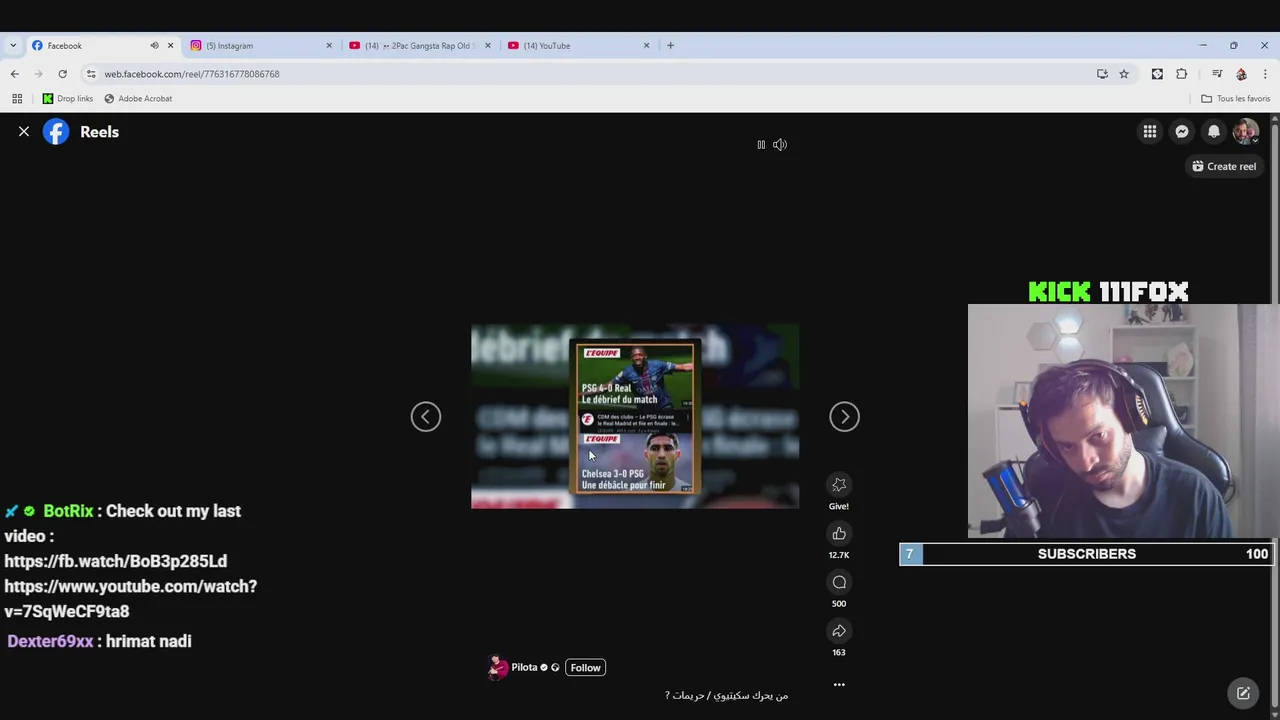Follow the Pilota page
Image resolution: width=1280 pixels, height=720 pixels.
click(x=585, y=668)
